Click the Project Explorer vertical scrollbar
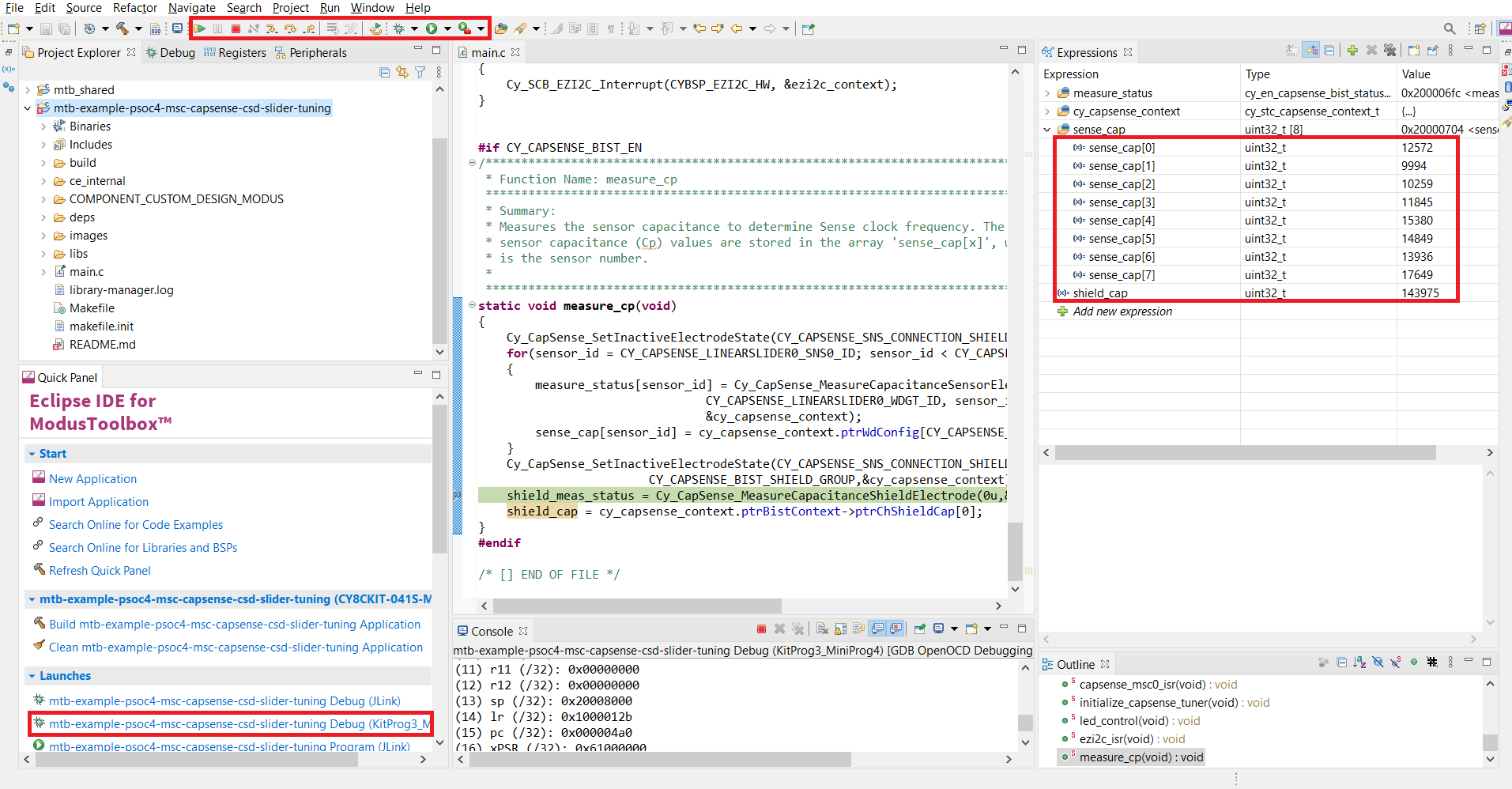 pos(439,241)
